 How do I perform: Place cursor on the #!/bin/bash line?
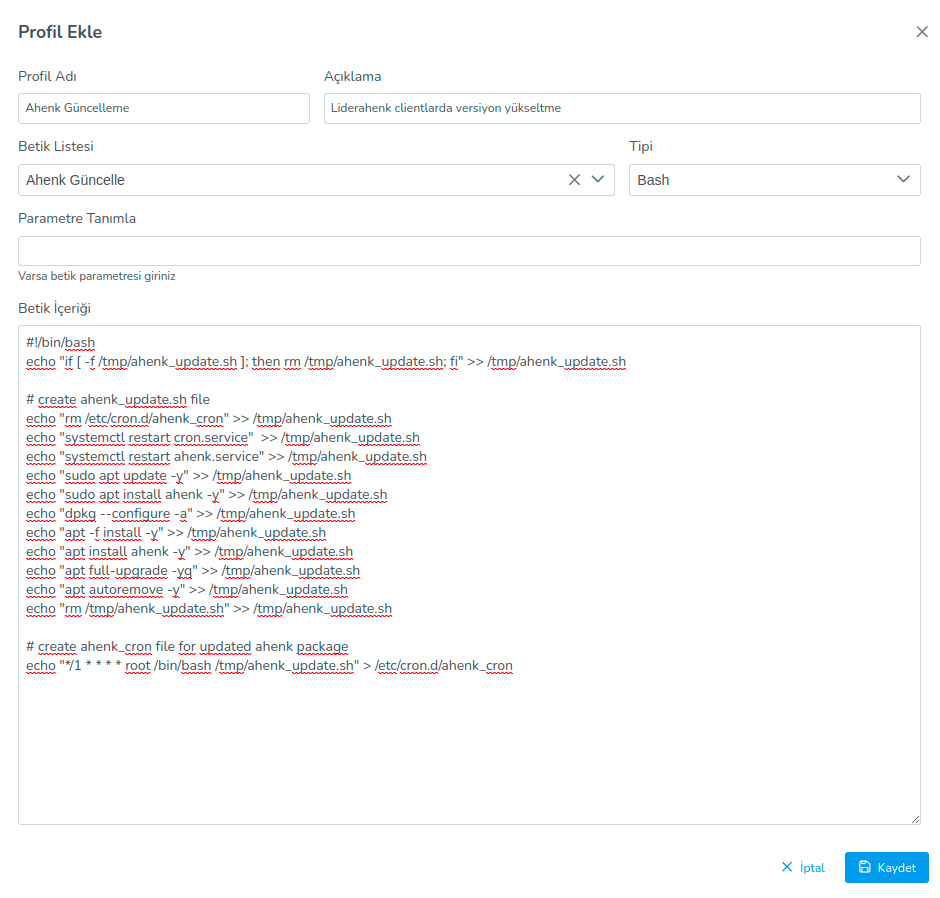click(x=61, y=343)
